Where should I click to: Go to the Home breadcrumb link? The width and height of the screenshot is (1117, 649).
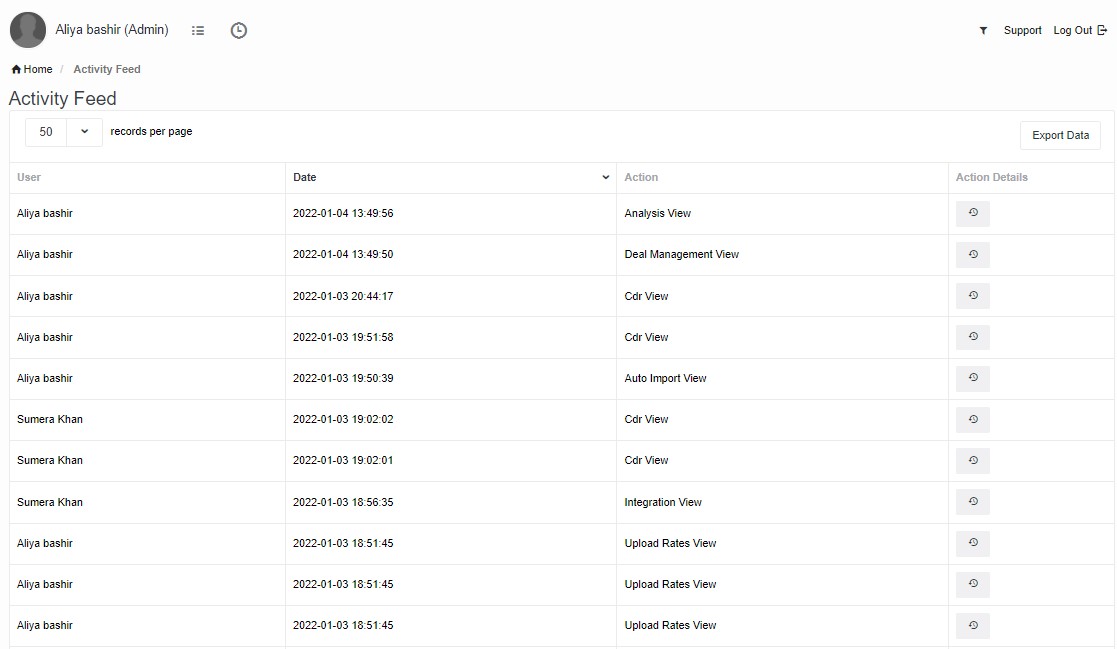32,69
